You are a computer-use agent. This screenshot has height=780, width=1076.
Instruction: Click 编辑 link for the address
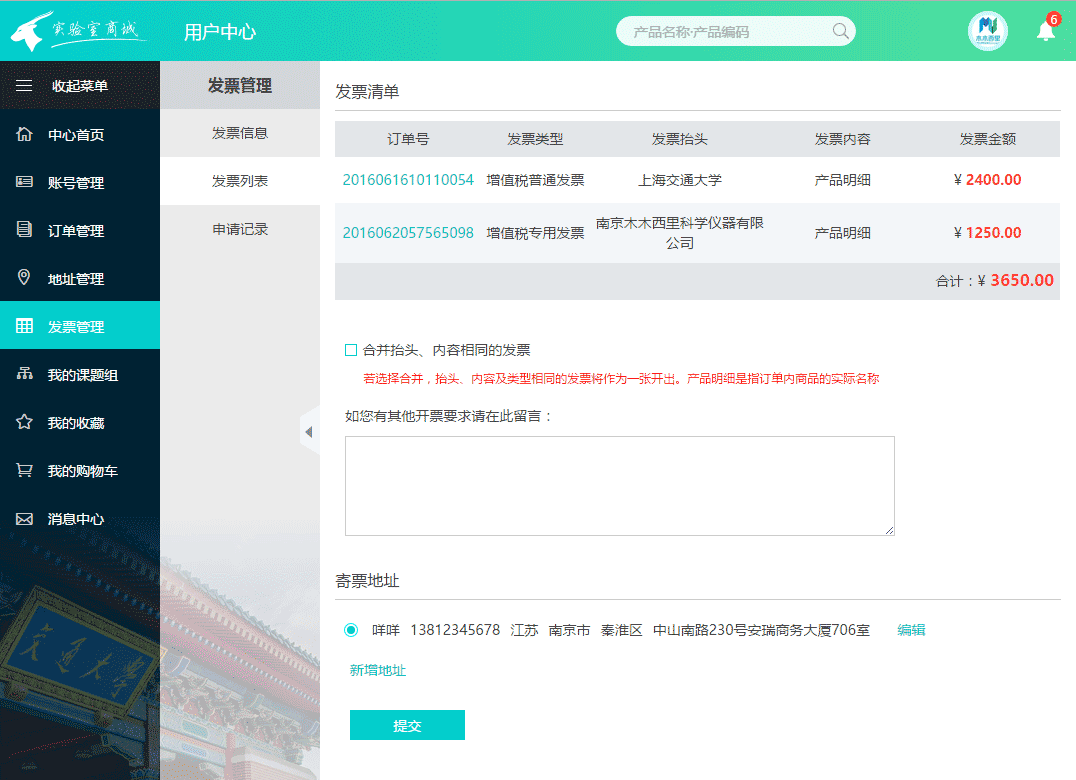[911, 630]
